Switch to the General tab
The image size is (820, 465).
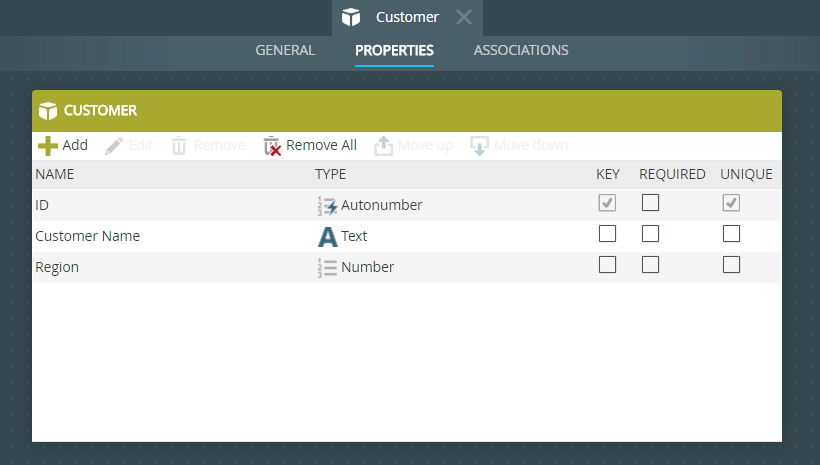pos(285,50)
